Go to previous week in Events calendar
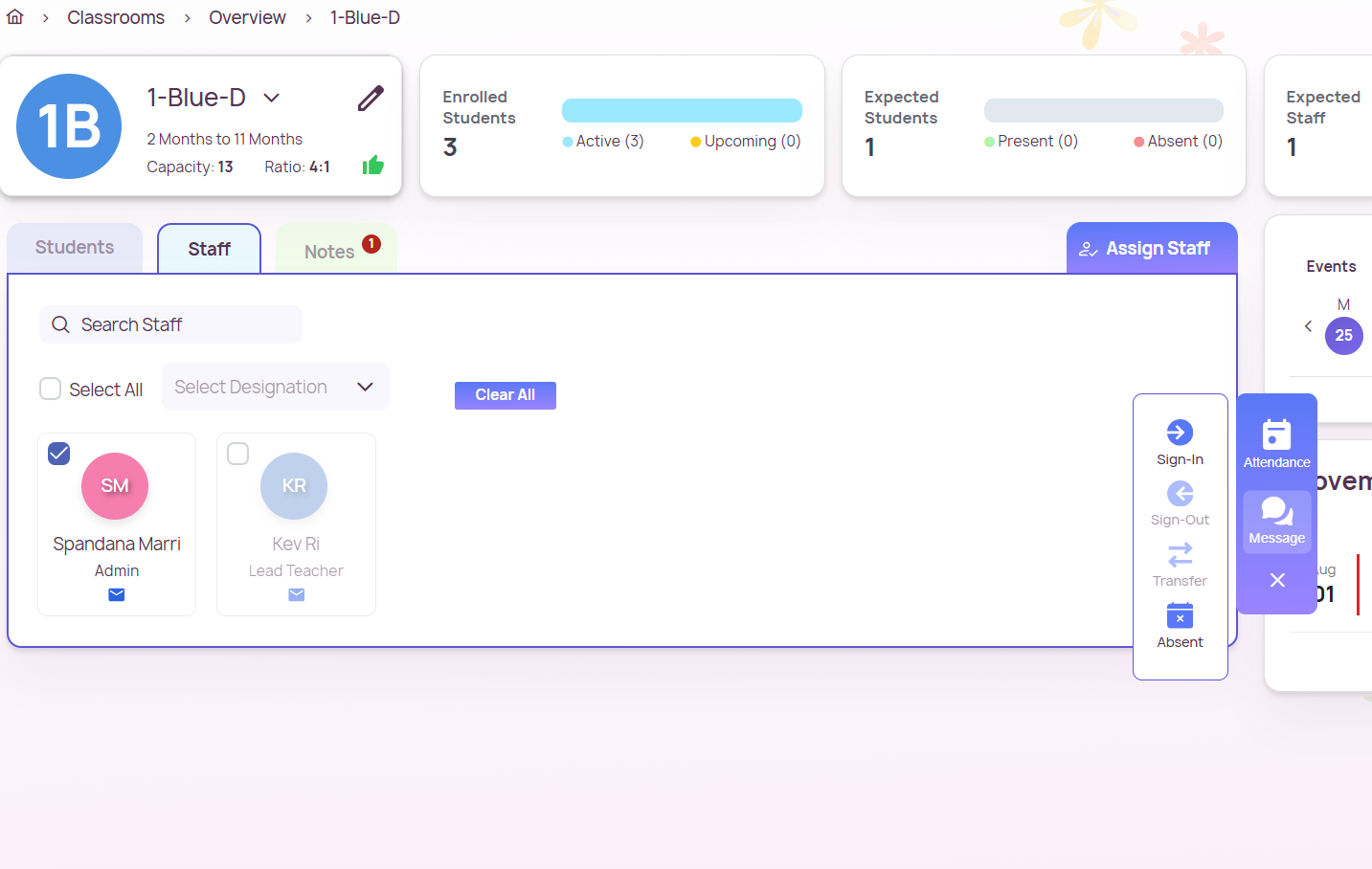The image size is (1372, 869). pos(1308,326)
